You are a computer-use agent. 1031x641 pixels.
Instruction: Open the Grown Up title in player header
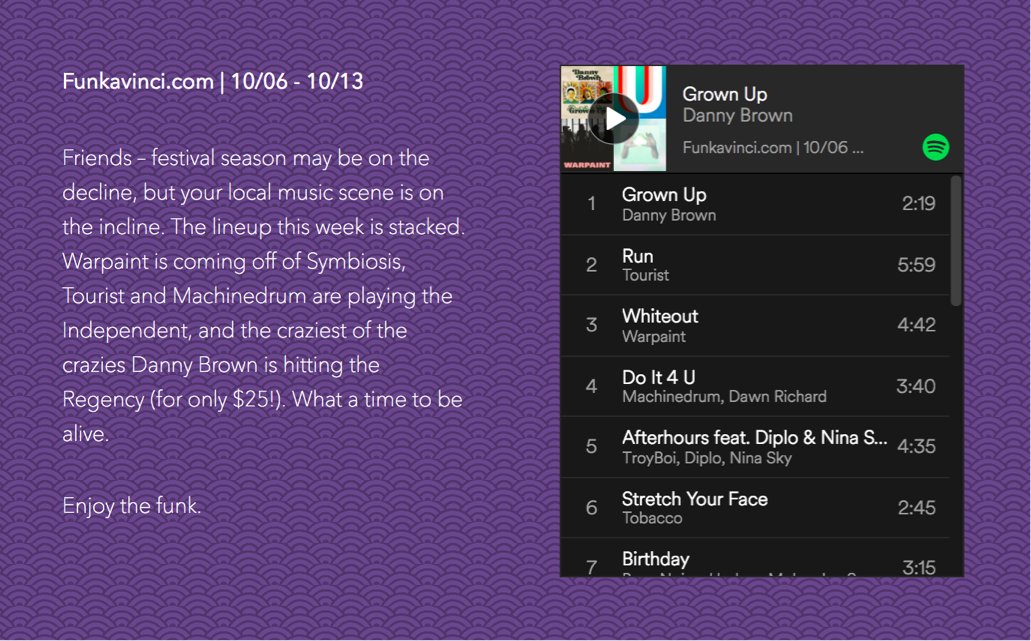click(x=725, y=94)
